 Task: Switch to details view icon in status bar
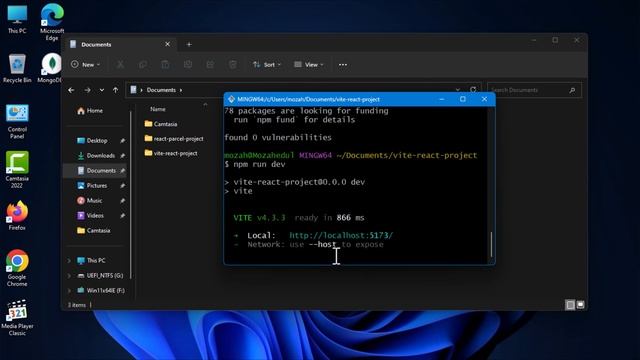(x=570, y=304)
